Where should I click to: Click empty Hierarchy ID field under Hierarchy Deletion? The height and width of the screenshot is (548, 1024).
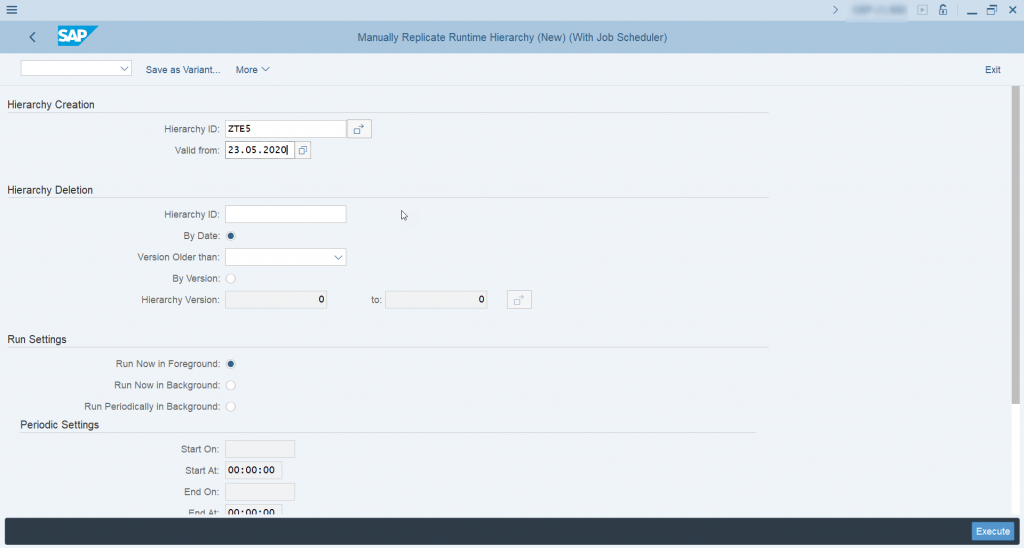[285, 214]
